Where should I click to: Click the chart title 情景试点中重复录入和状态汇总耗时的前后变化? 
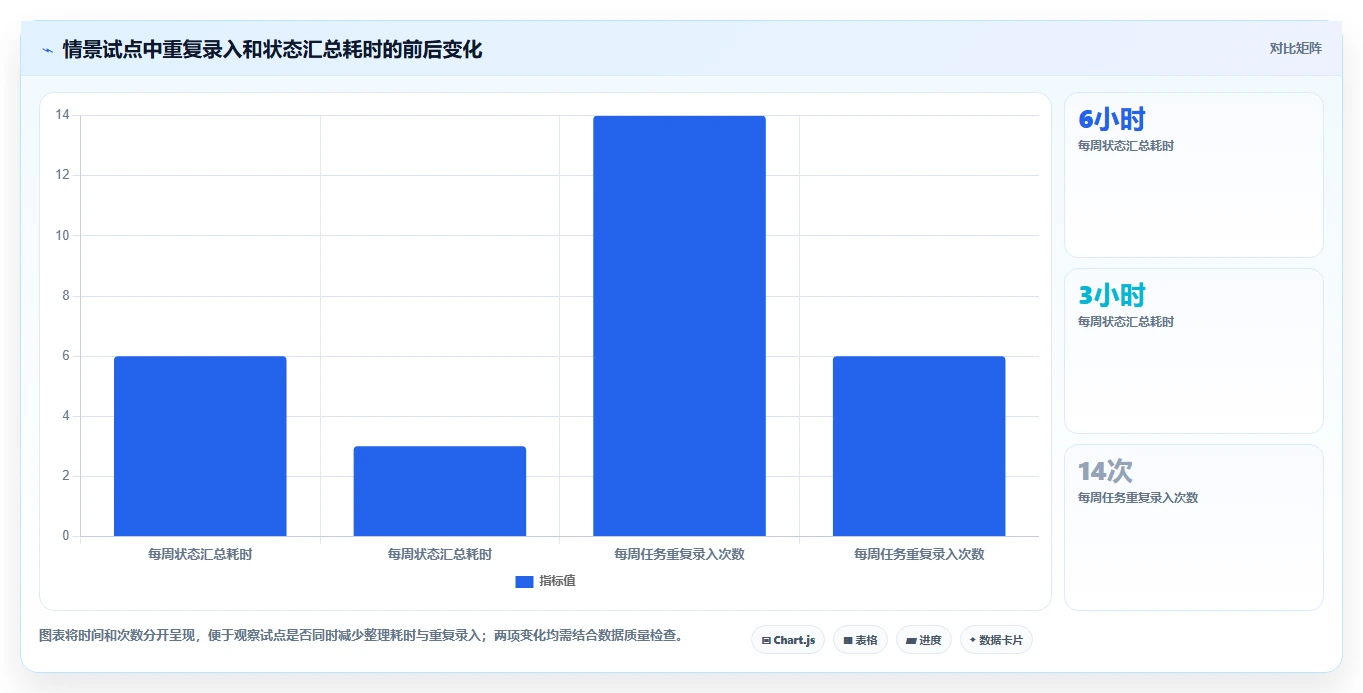272,50
